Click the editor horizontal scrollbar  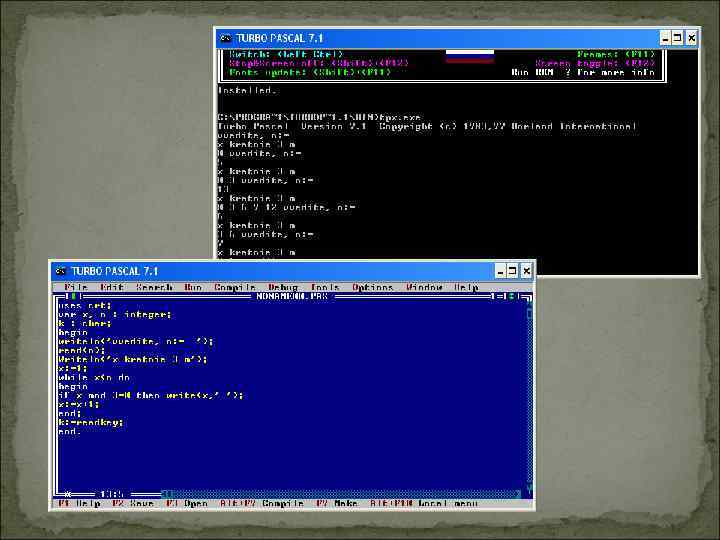click(341, 494)
